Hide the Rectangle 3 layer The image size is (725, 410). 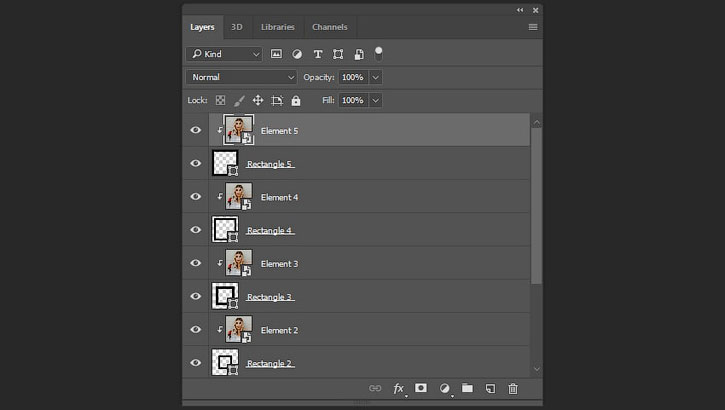click(196, 296)
